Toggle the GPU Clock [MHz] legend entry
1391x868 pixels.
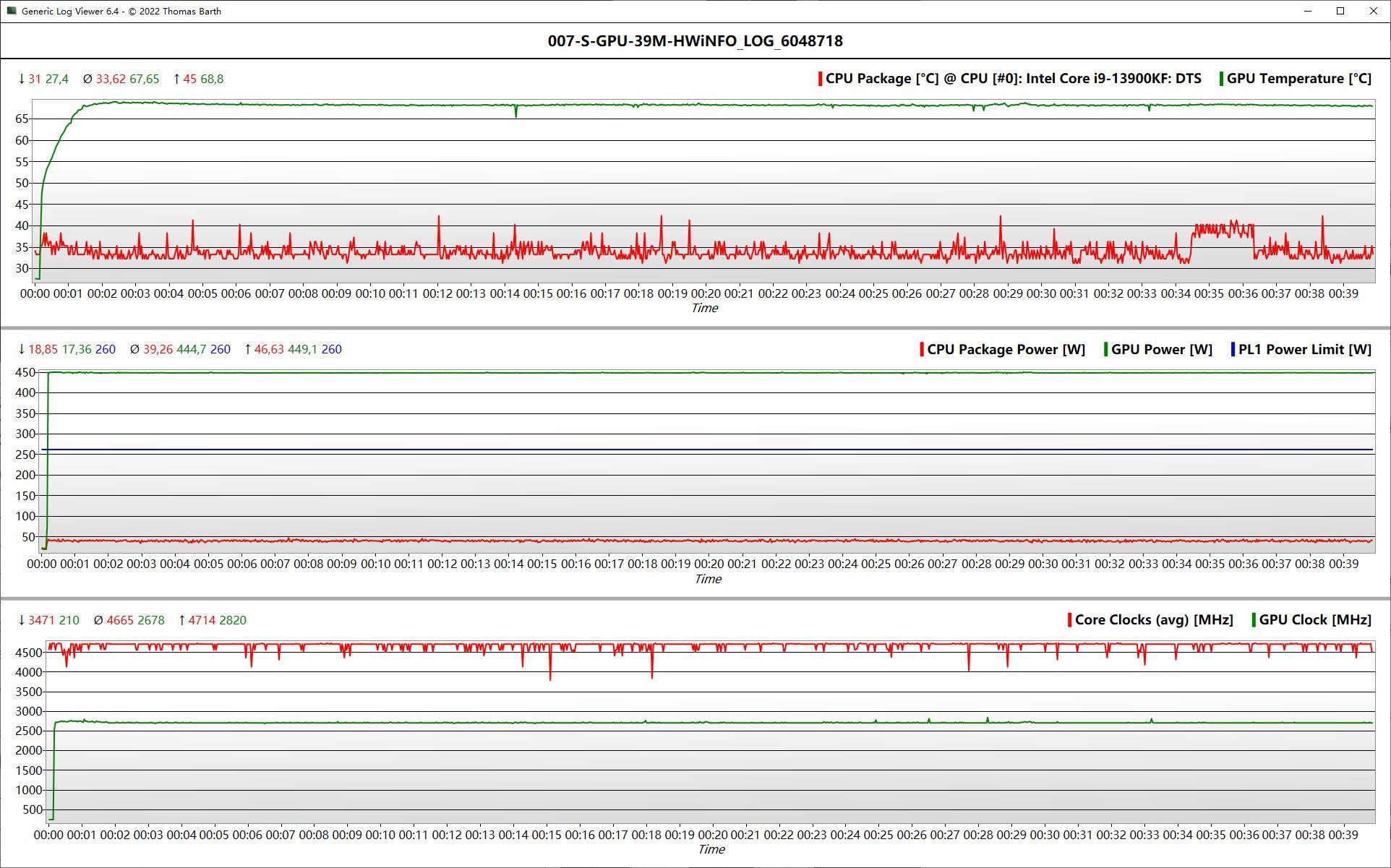pyautogui.click(x=1314, y=620)
